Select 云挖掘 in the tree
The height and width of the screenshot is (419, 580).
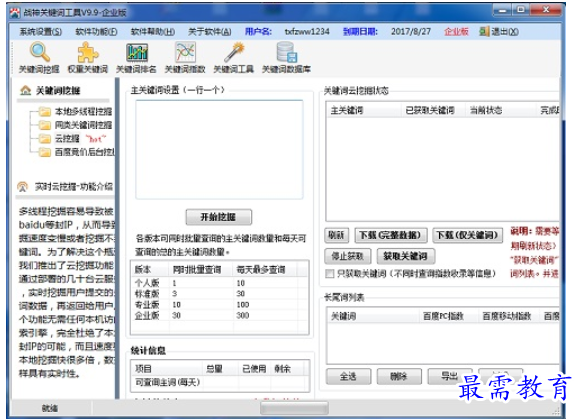pyautogui.click(x=67, y=139)
